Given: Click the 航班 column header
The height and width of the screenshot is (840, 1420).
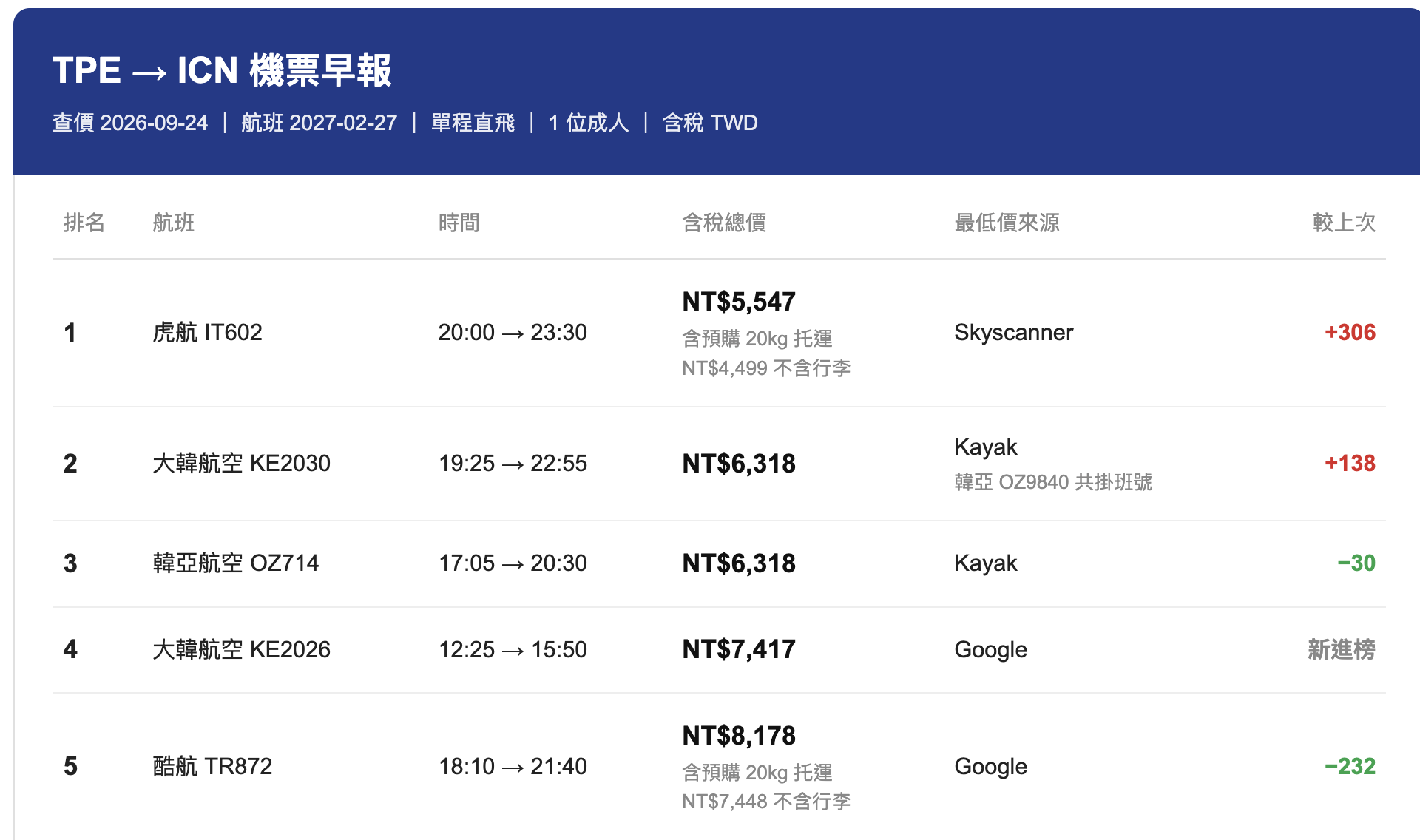Looking at the screenshot, I should [174, 223].
